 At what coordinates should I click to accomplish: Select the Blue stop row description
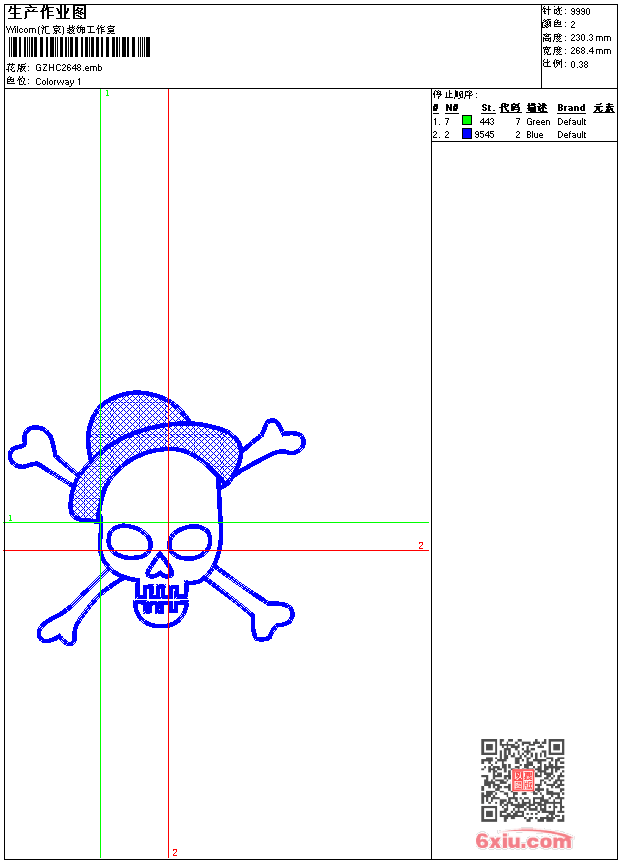535,135
